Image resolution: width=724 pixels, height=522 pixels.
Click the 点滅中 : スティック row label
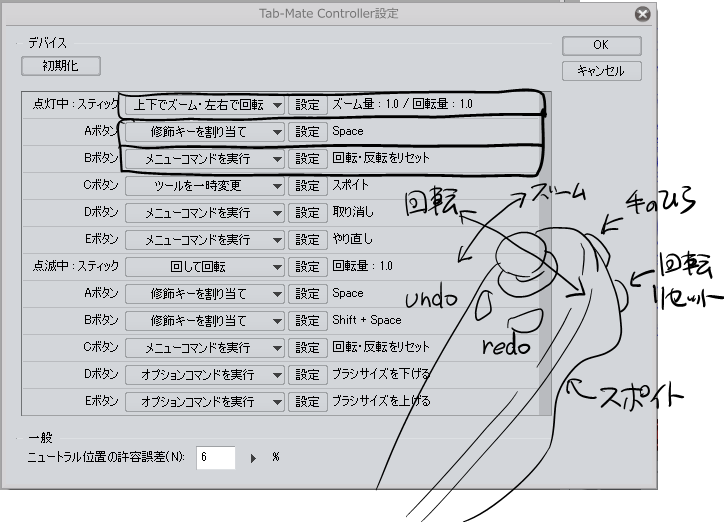[x=76, y=266]
